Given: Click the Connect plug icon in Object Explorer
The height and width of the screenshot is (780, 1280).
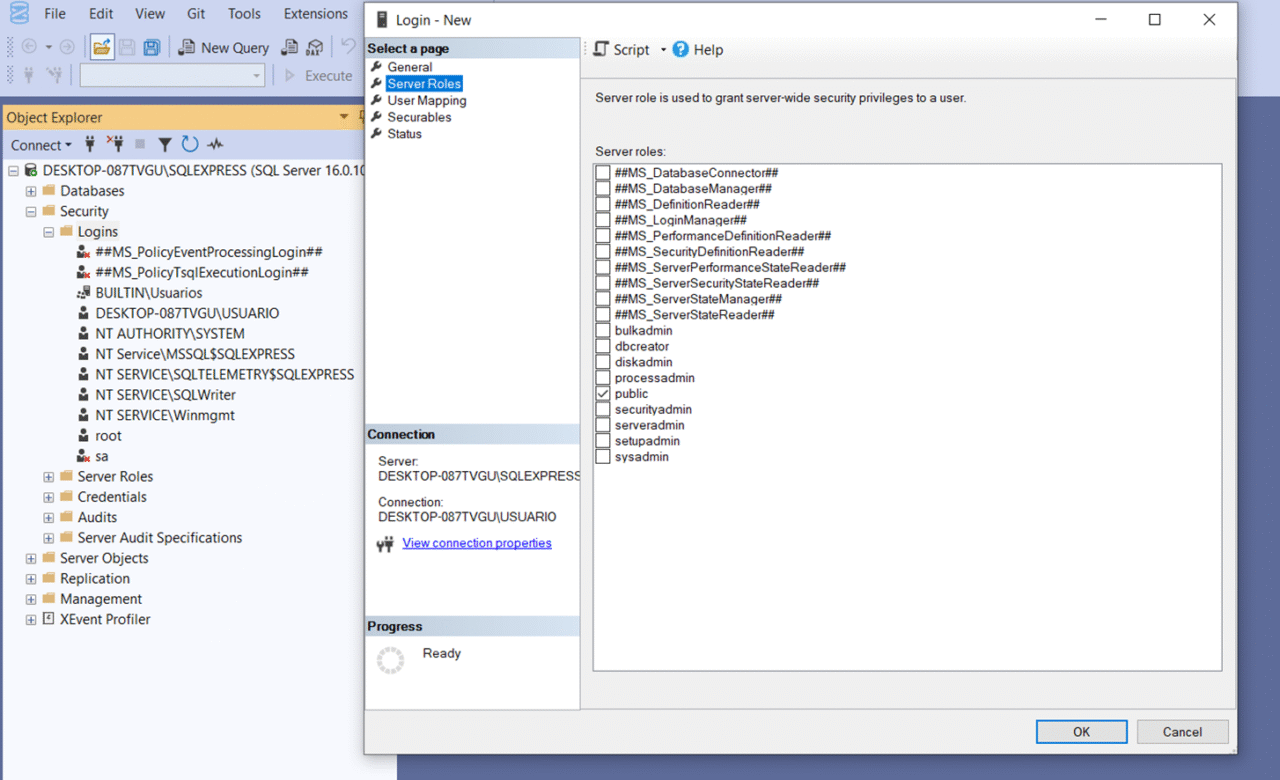Looking at the screenshot, I should click(x=90, y=145).
